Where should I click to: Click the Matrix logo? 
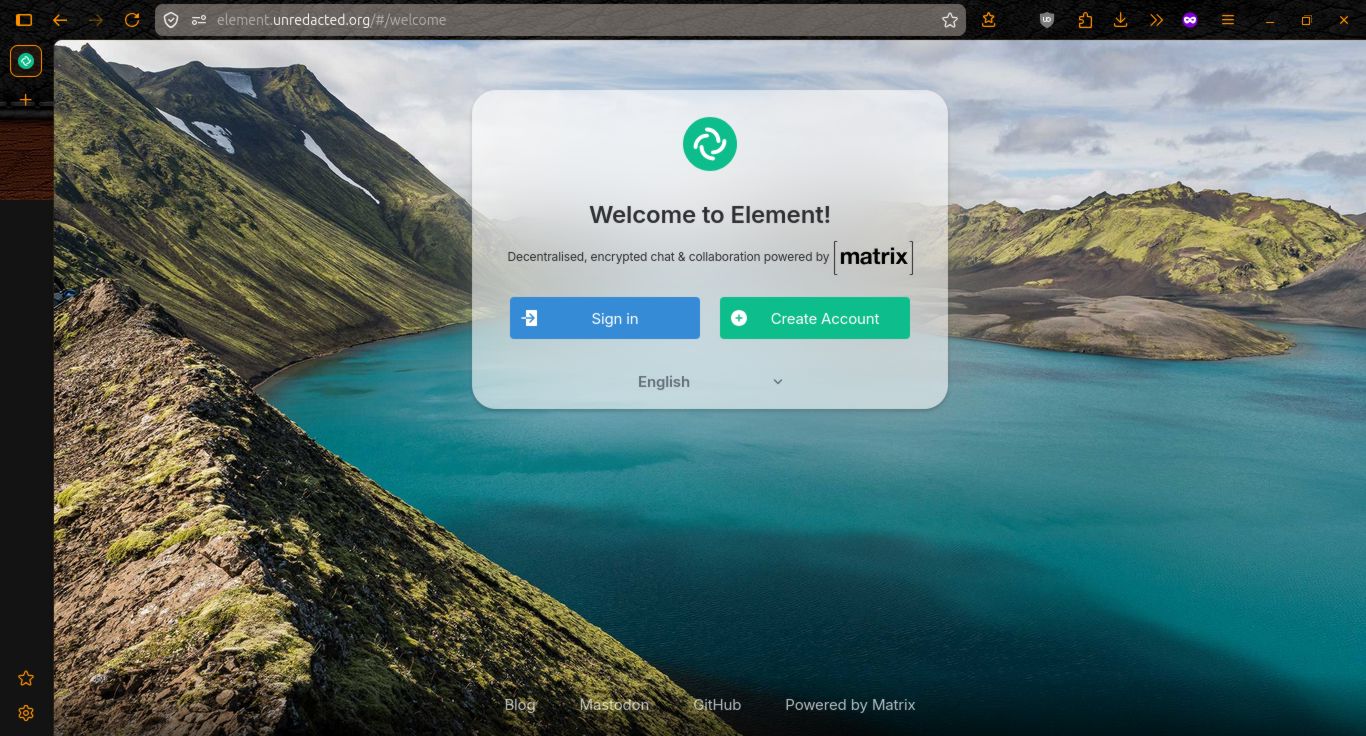pyautogui.click(x=874, y=256)
